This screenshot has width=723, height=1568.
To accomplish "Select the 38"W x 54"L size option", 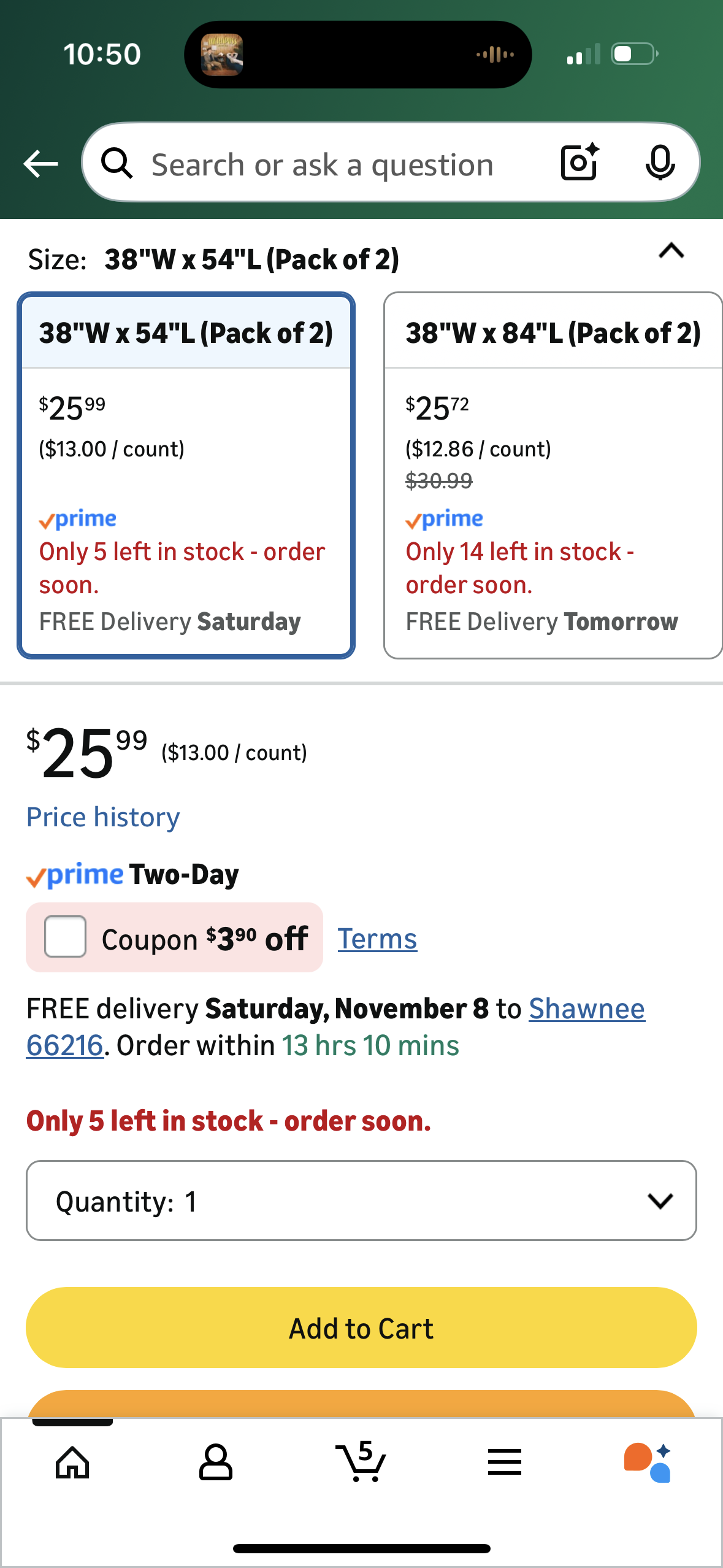I will pos(186,475).
